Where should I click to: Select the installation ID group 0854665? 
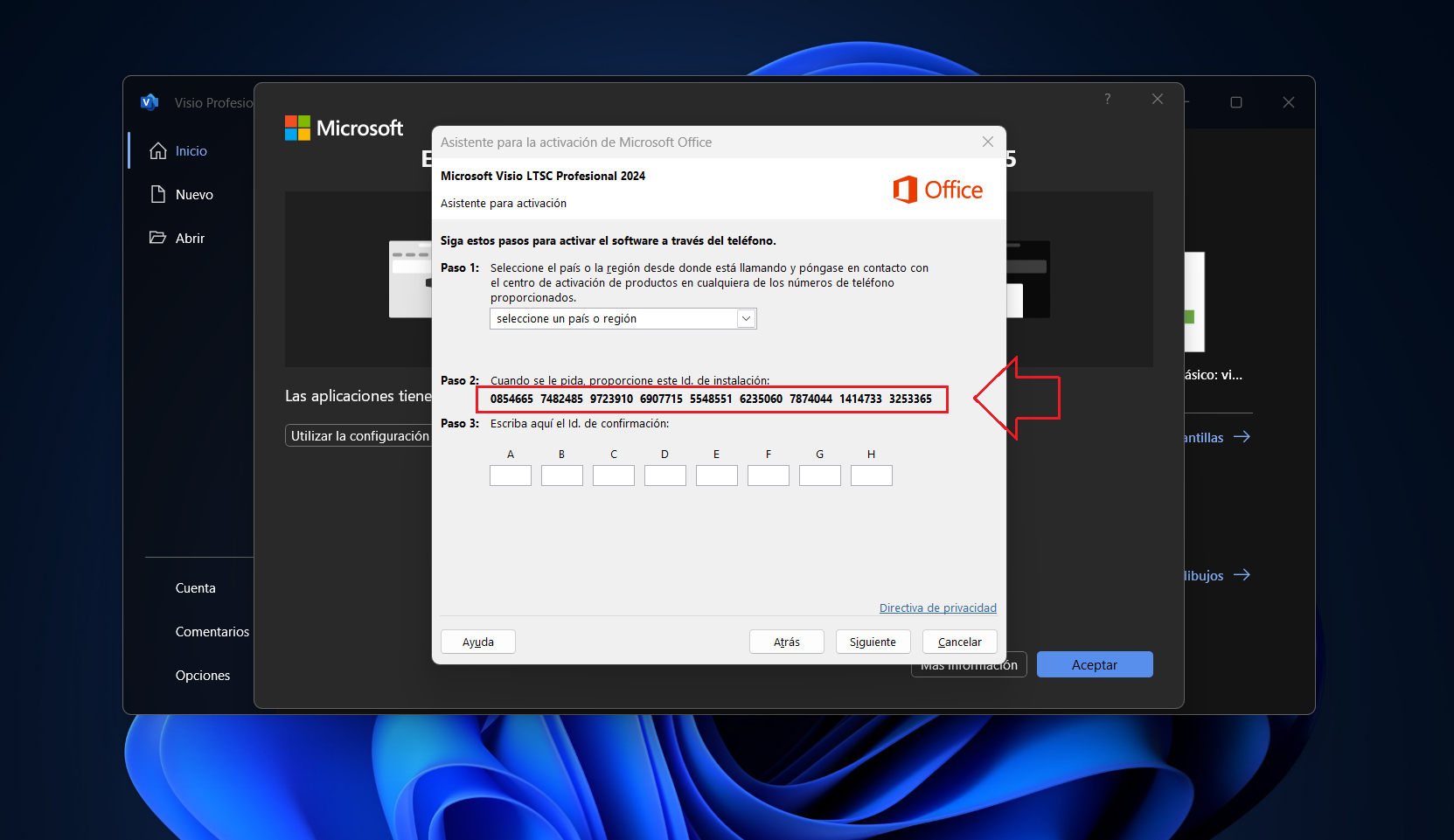511,399
